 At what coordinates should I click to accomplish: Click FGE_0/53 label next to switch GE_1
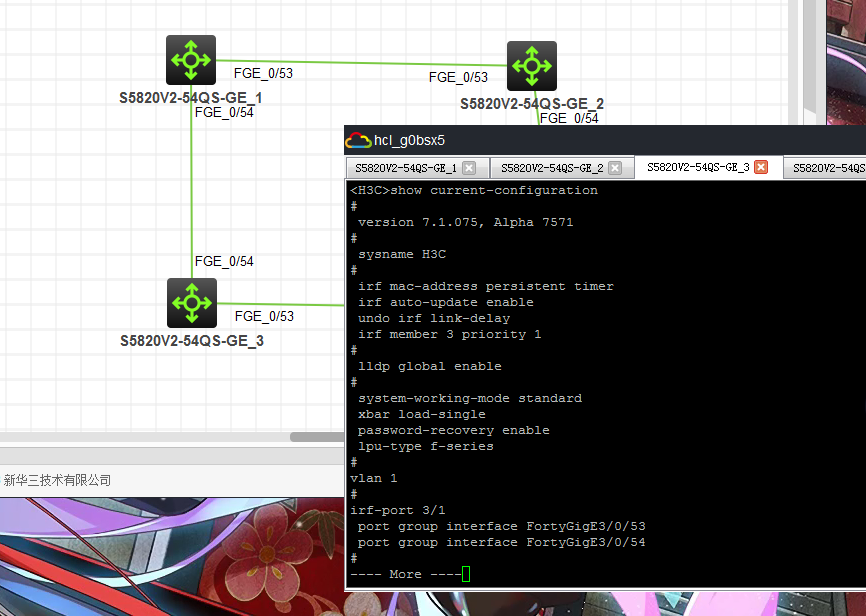tap(263, 73)
